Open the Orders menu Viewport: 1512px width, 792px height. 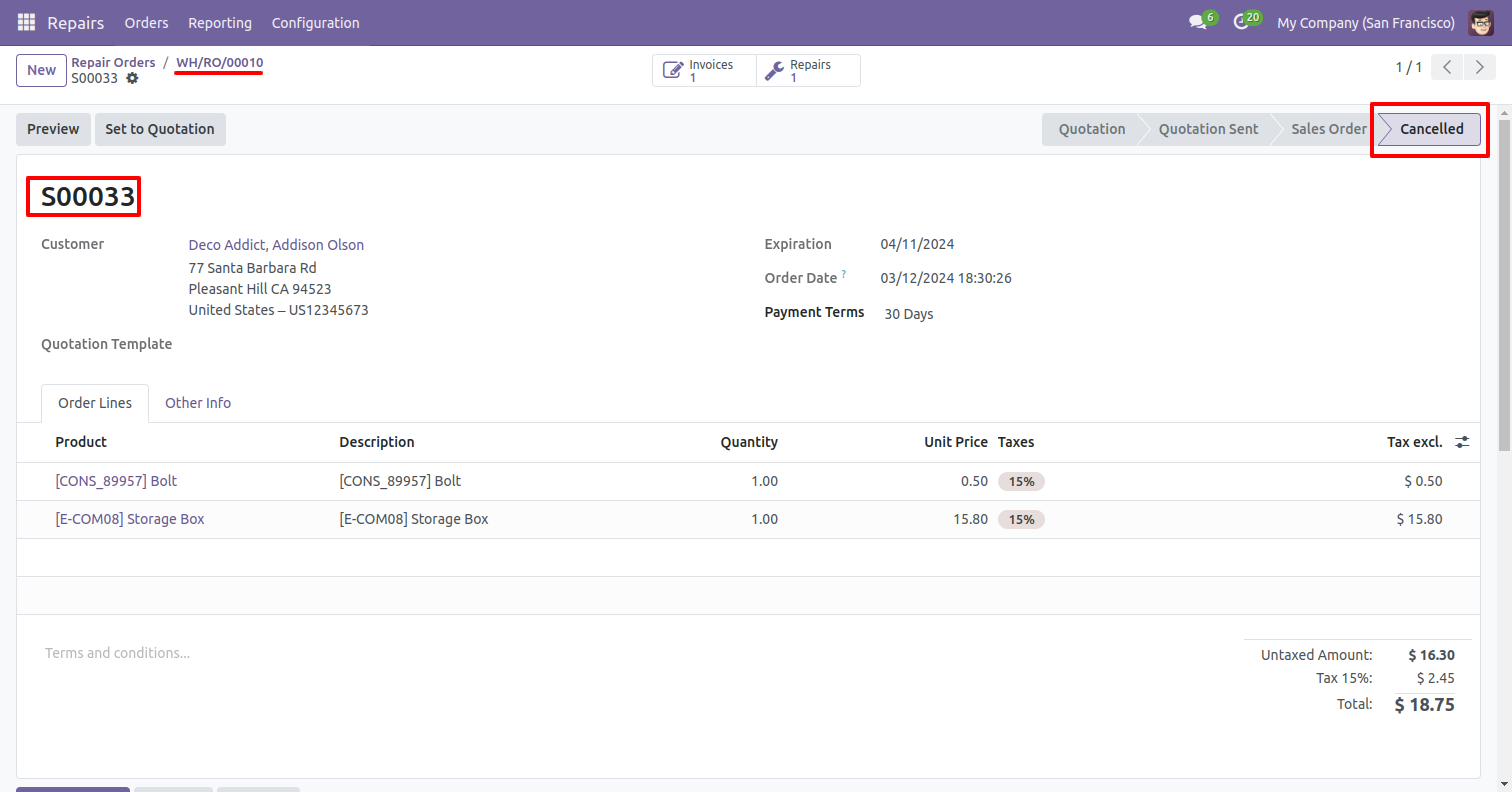tap(146, 22)
